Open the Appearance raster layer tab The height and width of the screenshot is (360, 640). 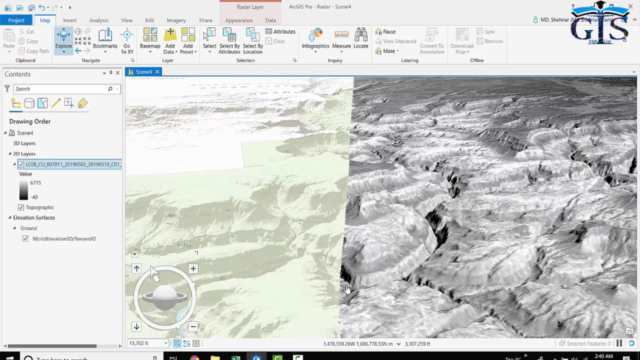(x=239, y=20)
